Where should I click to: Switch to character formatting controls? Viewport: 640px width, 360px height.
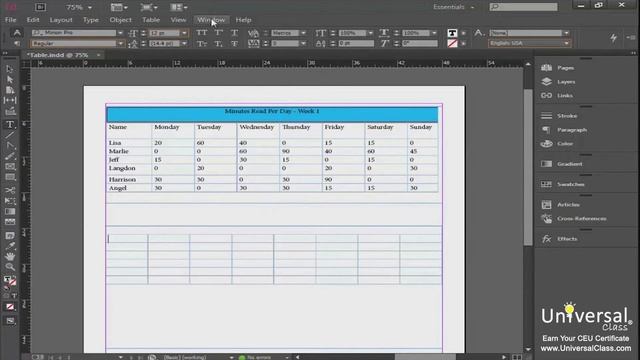pos(17,33)
